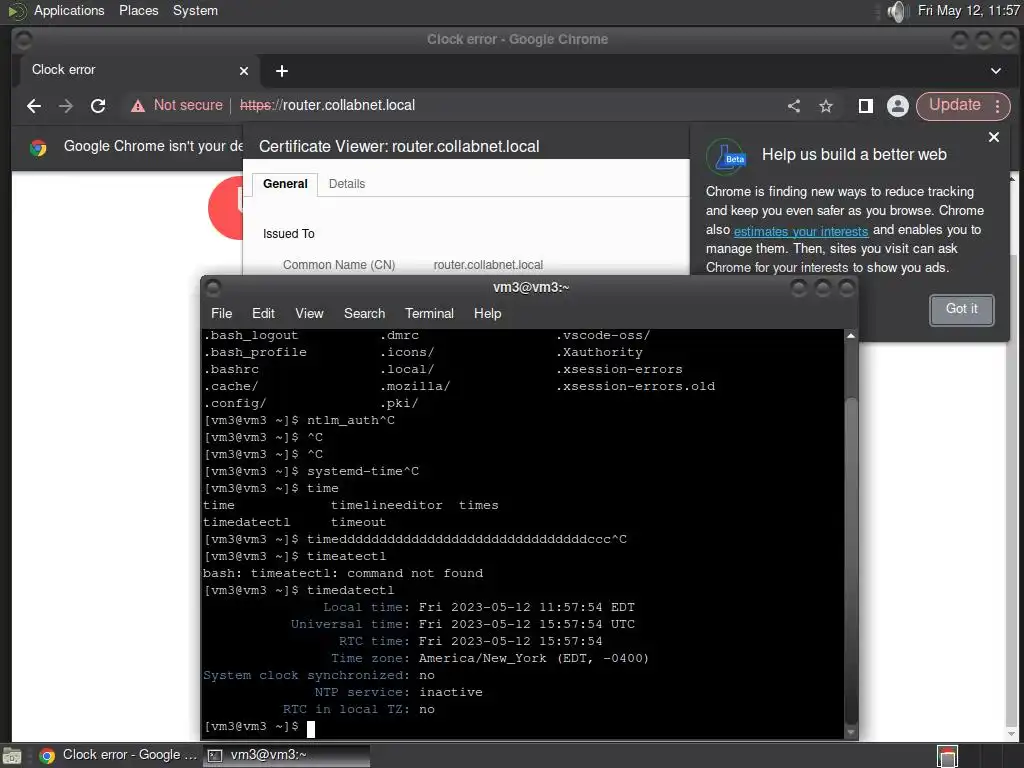The height and width of the screenshot is (768, 1024).
Task: Click the show desktop icon in bottom panel
Action: pos(12,756)
